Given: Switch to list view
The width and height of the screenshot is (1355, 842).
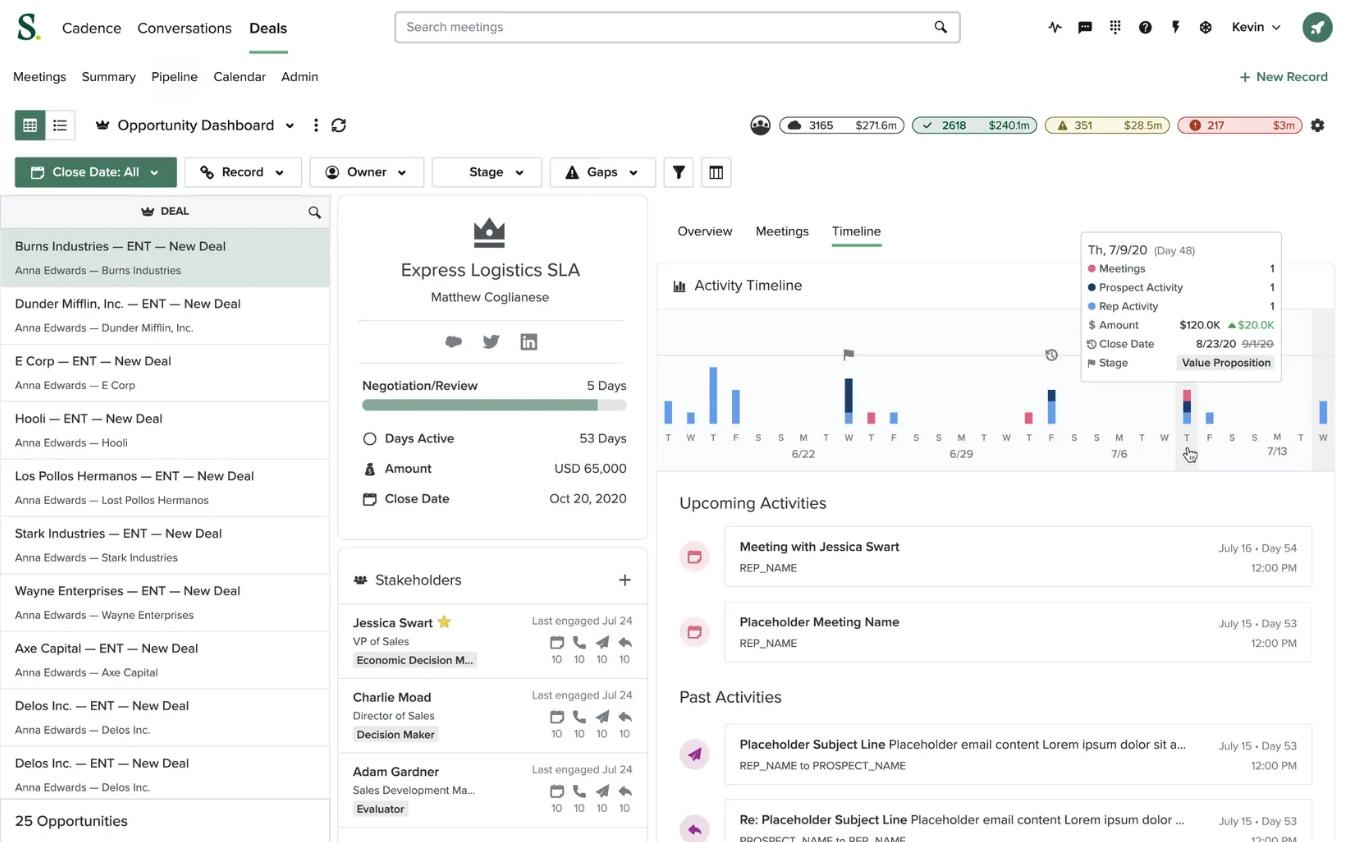Looking at the screenshot, I should coord(60,125).
